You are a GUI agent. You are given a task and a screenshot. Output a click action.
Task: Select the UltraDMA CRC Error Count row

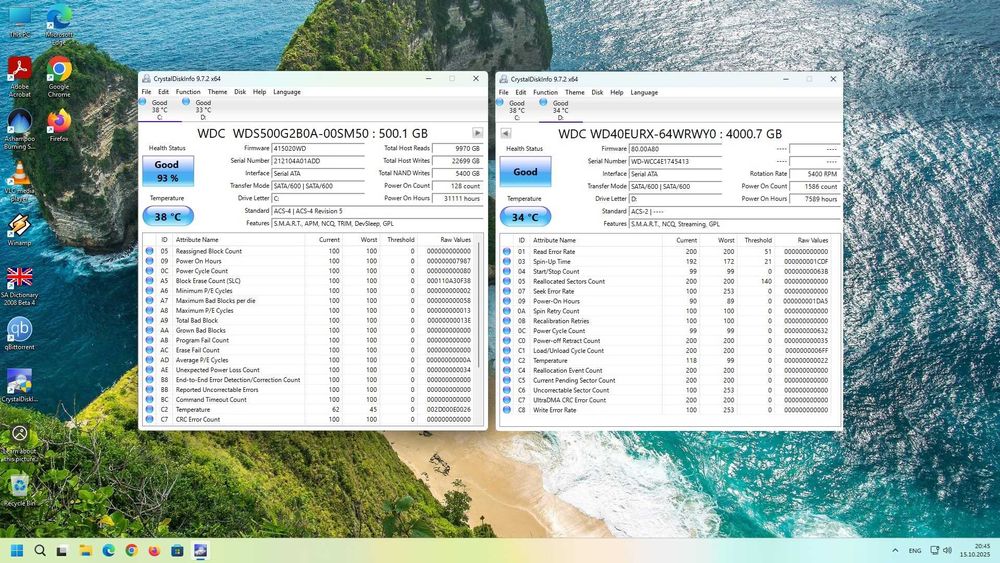(666, 400)
